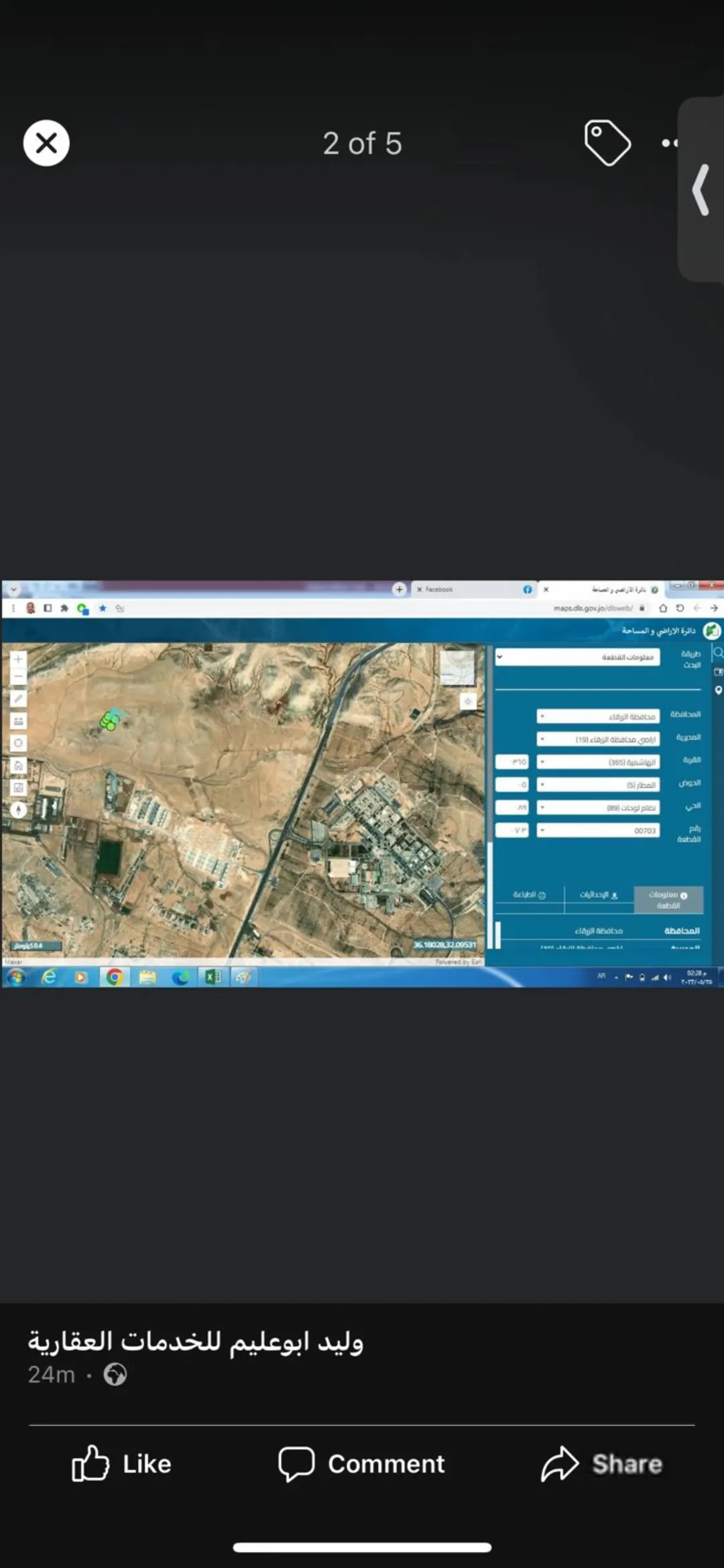Tap the public globe privacy icon
The height and width of the screenshot is (1568, 724).
click(115, 1375)
